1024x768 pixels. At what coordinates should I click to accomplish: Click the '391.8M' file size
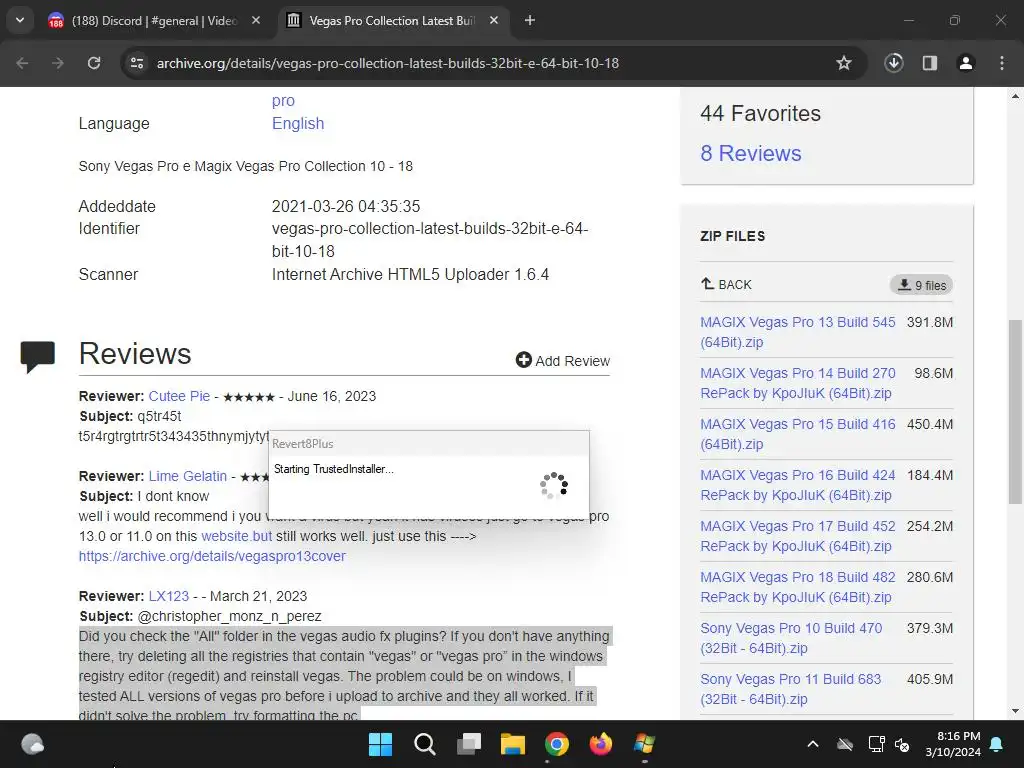coord(930,323)
